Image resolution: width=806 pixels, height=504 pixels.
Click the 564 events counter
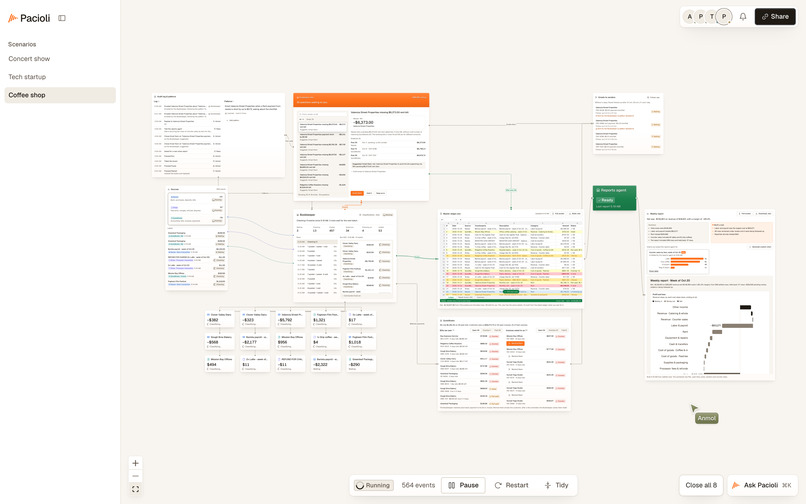click(418, 485)
